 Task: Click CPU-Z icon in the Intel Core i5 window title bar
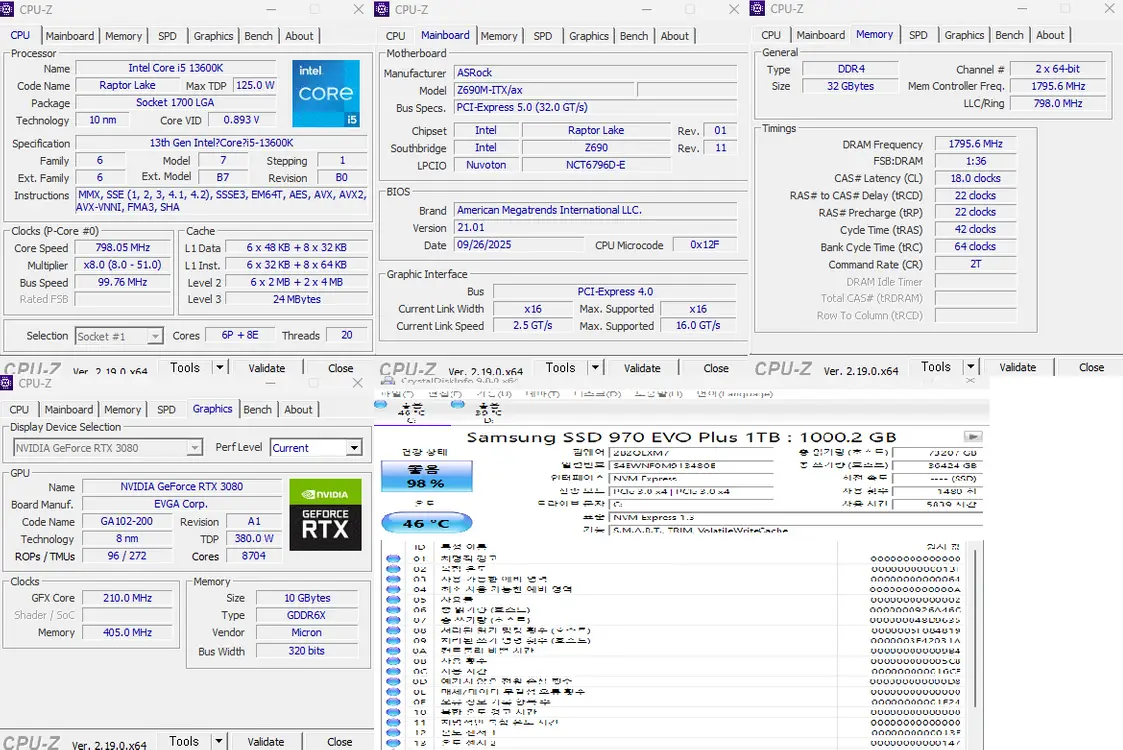tap(7, 9)
